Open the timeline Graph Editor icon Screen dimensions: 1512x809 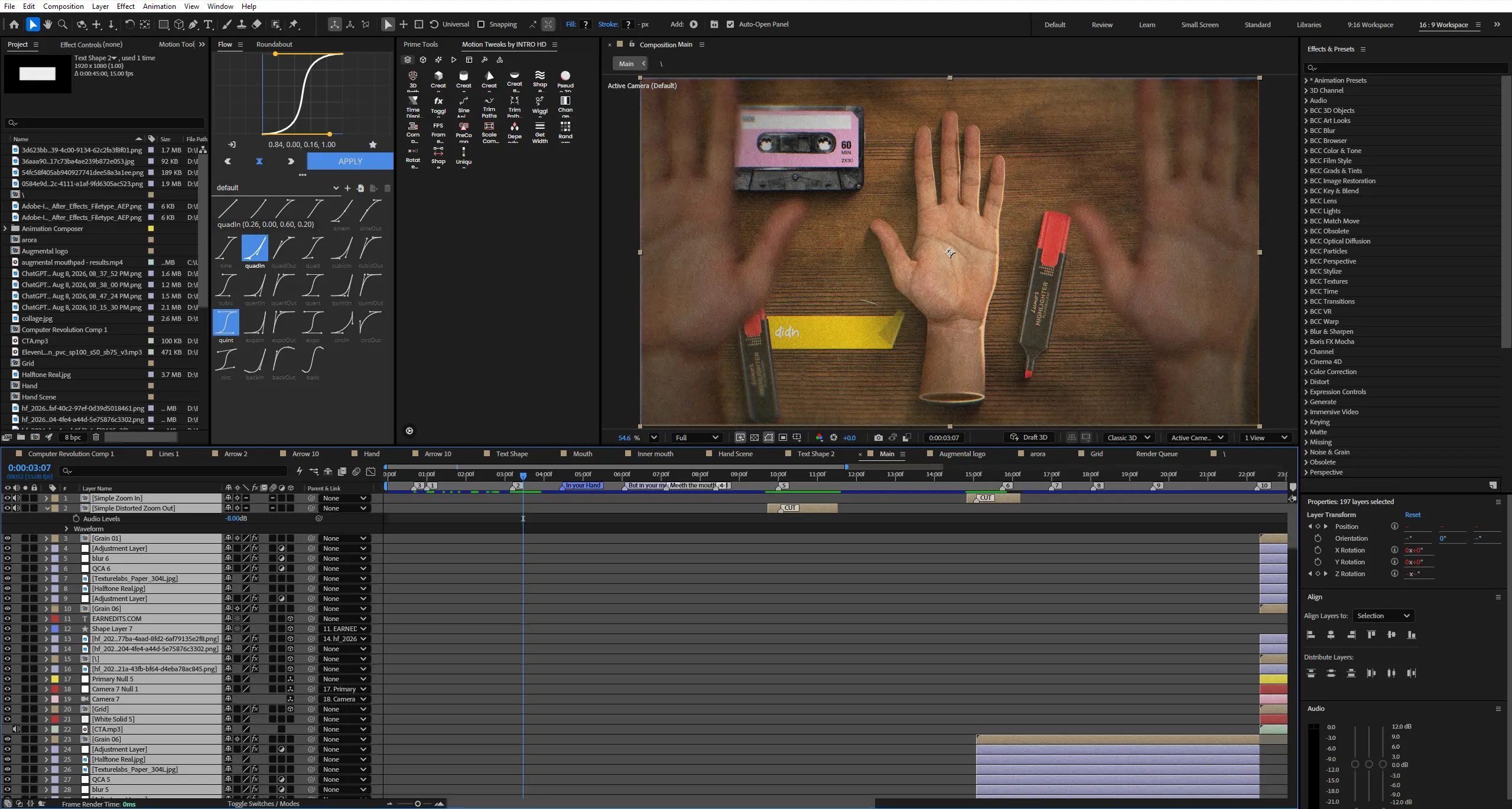pyautogui.click(x=370, y=472)
